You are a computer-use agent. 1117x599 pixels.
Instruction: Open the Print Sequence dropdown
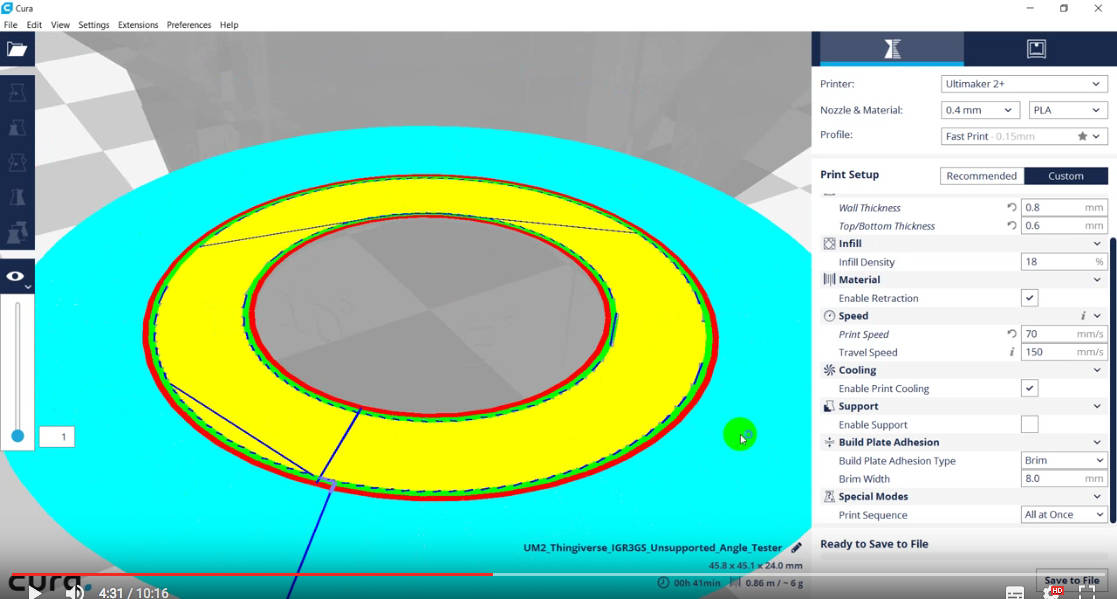[1064, 514]
